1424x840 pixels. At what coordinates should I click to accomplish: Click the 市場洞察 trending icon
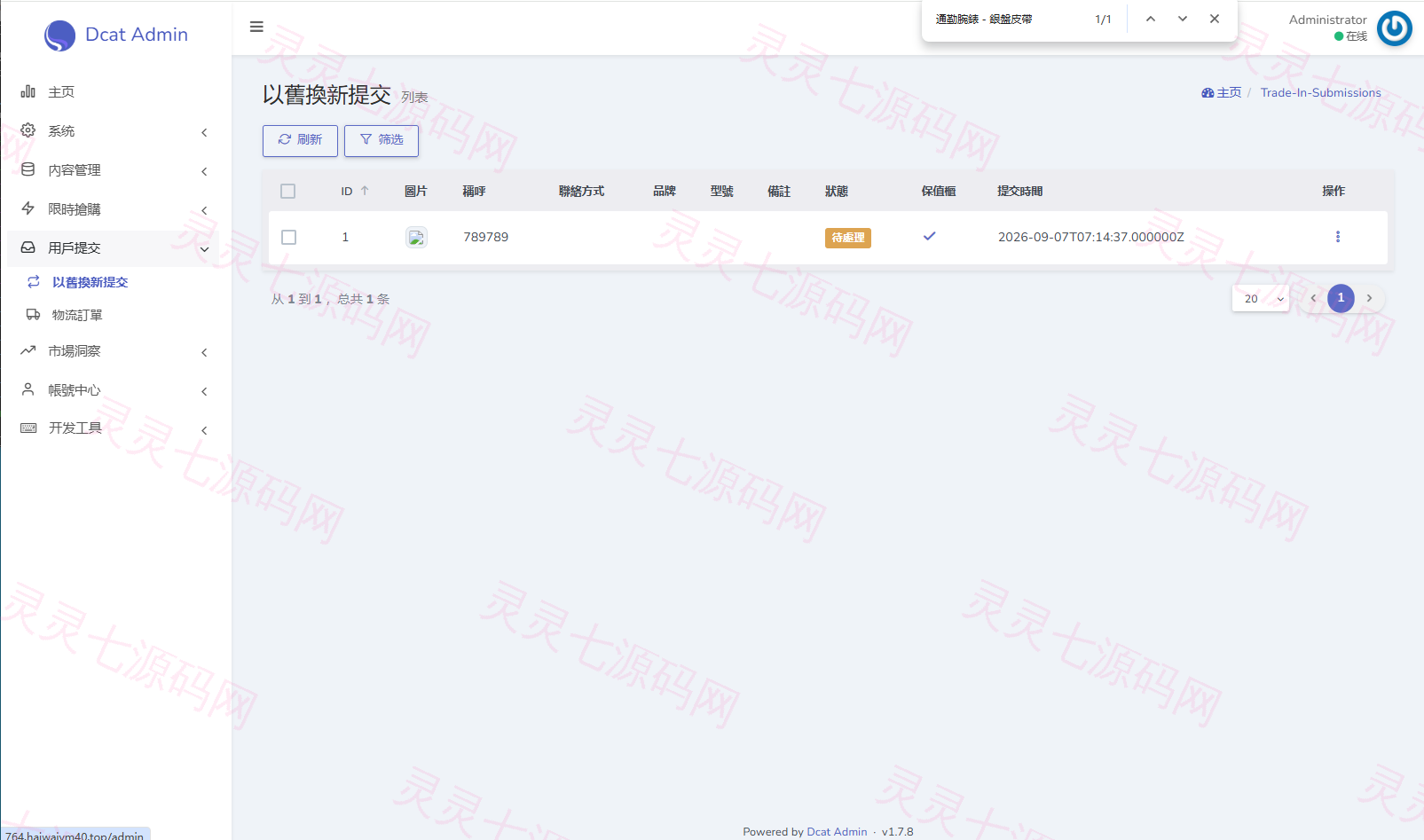click(28, 350)
